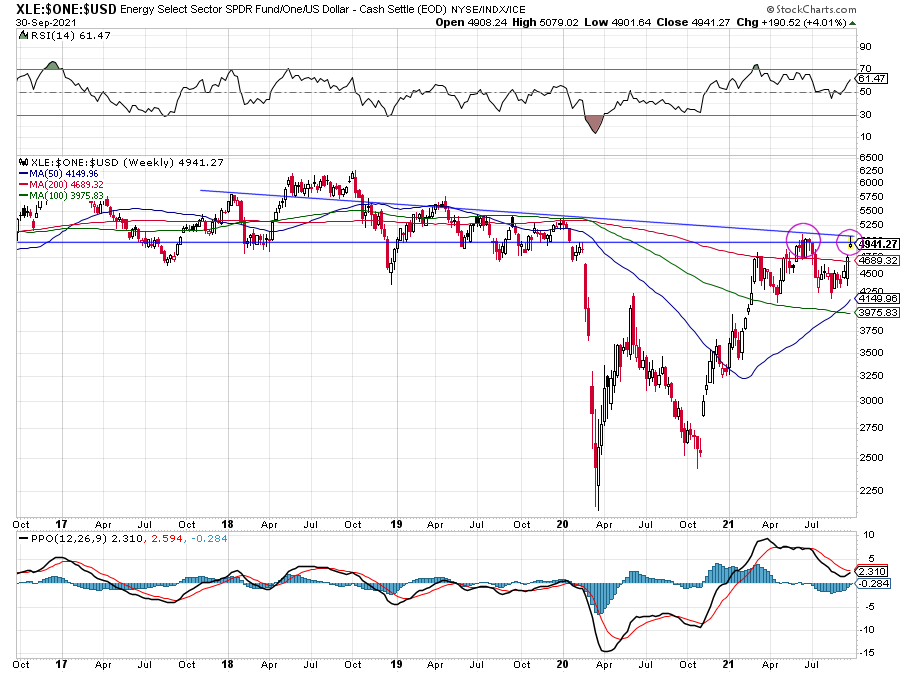The width and height of the screenshot is (900, 673).
Task: Click the red 2.594 PPO signal value
Action: click(x=166, y=539)
